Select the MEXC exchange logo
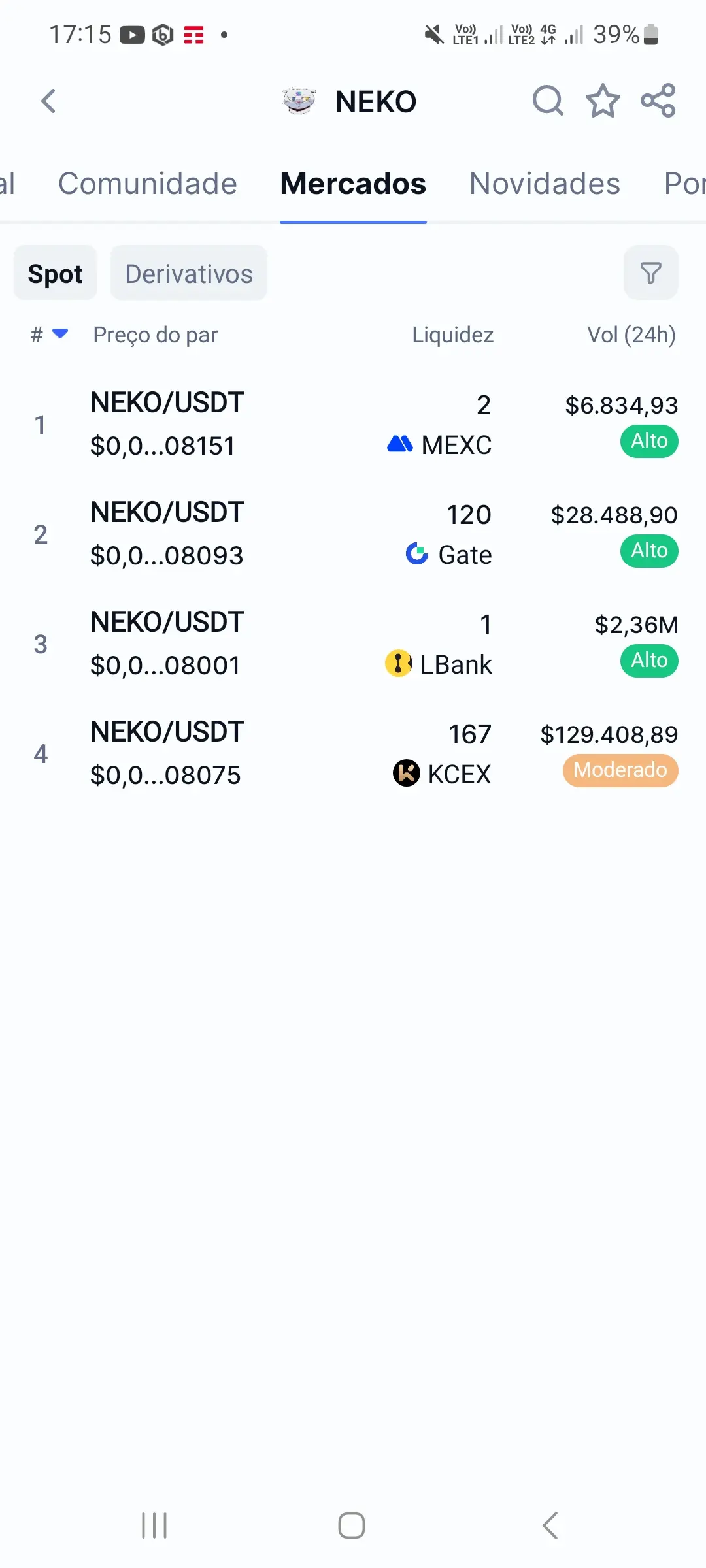Viewport: 706px width, 1568px height. 400,445
